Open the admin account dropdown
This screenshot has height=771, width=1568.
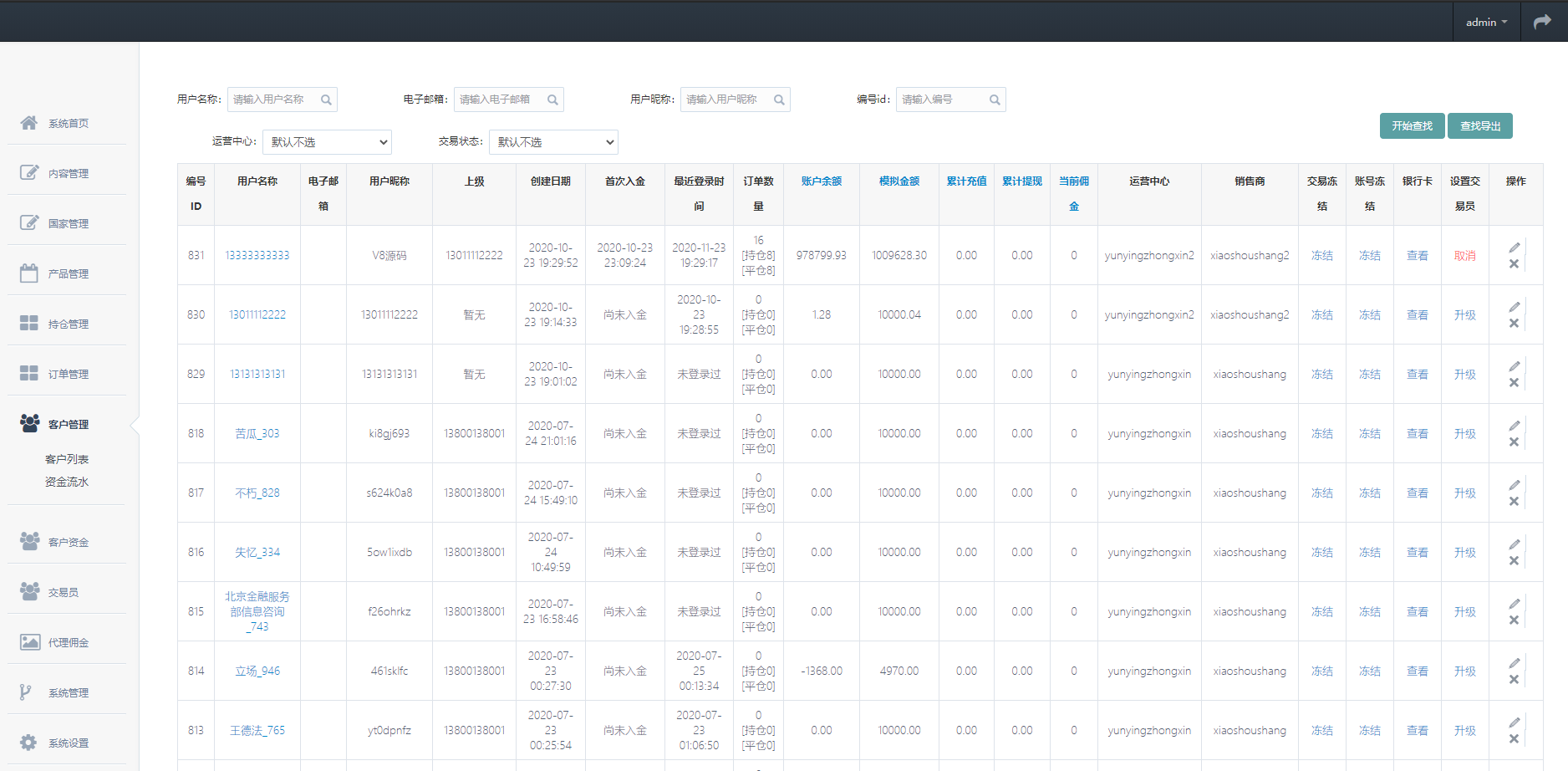[1486, 21]
